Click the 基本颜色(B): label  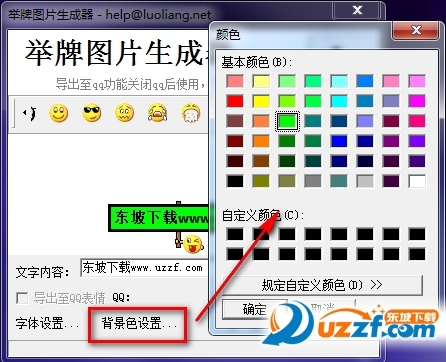tap(257, 62)
